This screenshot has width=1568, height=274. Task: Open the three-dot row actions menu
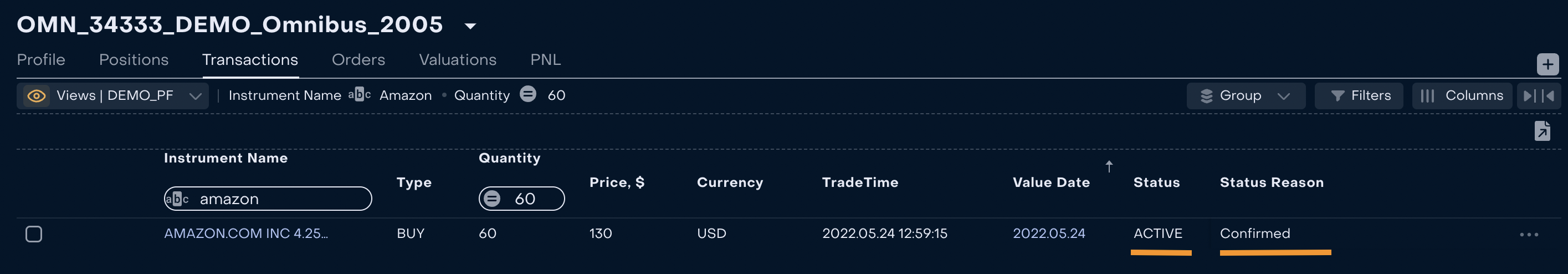click(1529, 235)
